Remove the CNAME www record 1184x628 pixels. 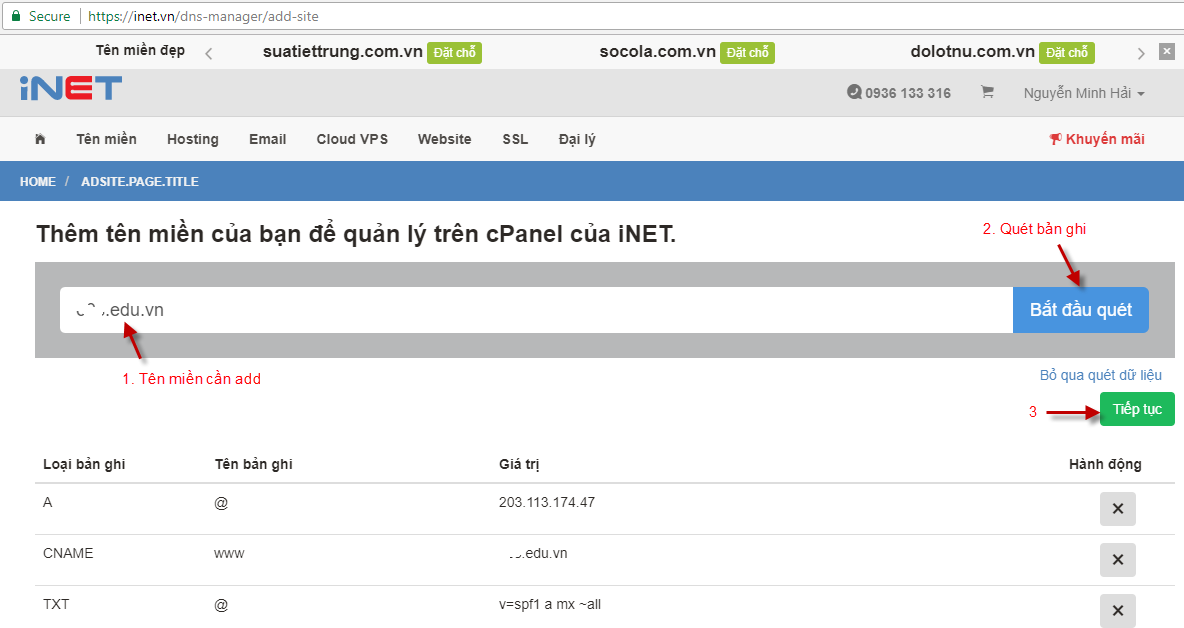click(1117, 560)
